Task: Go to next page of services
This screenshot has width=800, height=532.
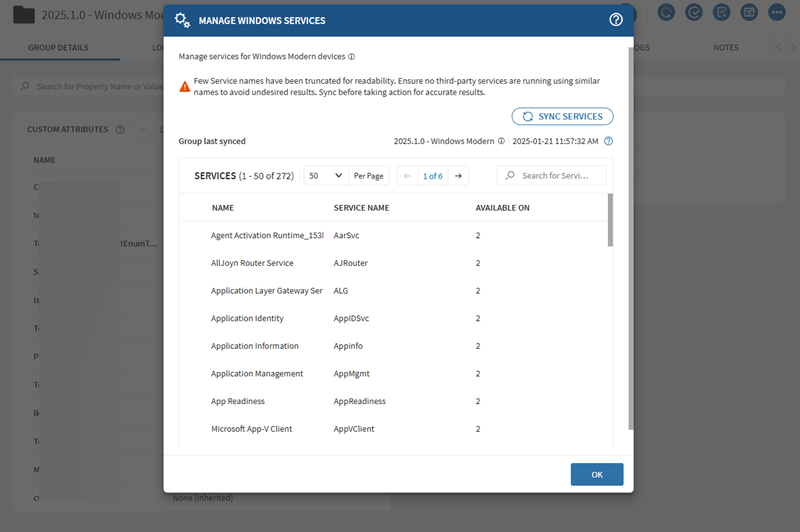Action: [x=458, y=175]
